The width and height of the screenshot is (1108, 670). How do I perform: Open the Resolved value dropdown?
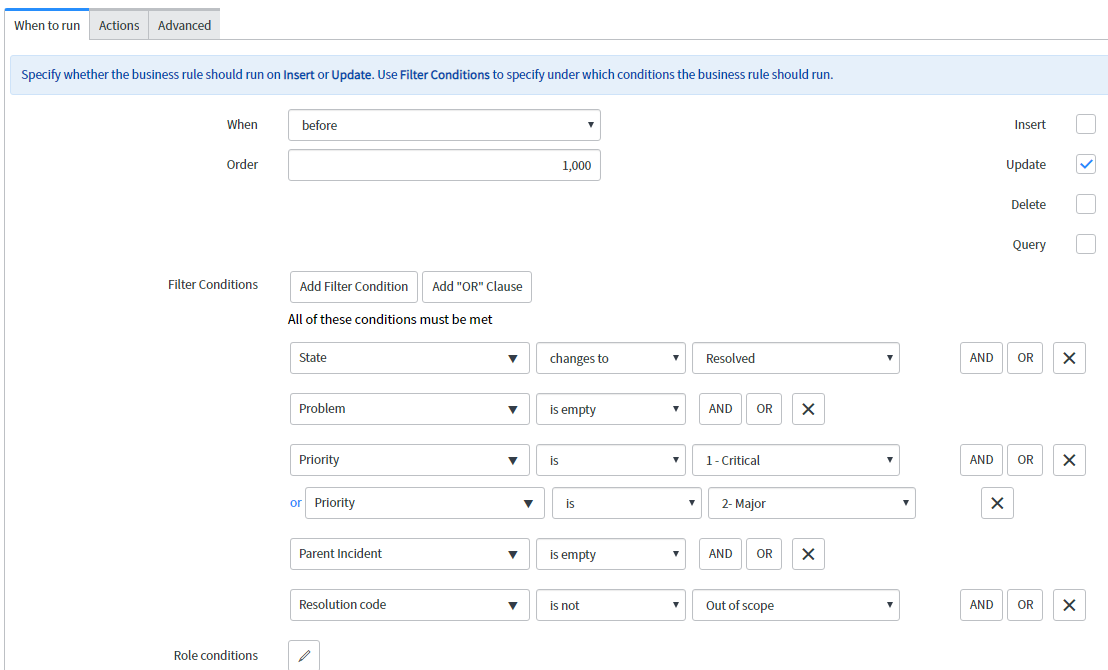click(795, 357)
